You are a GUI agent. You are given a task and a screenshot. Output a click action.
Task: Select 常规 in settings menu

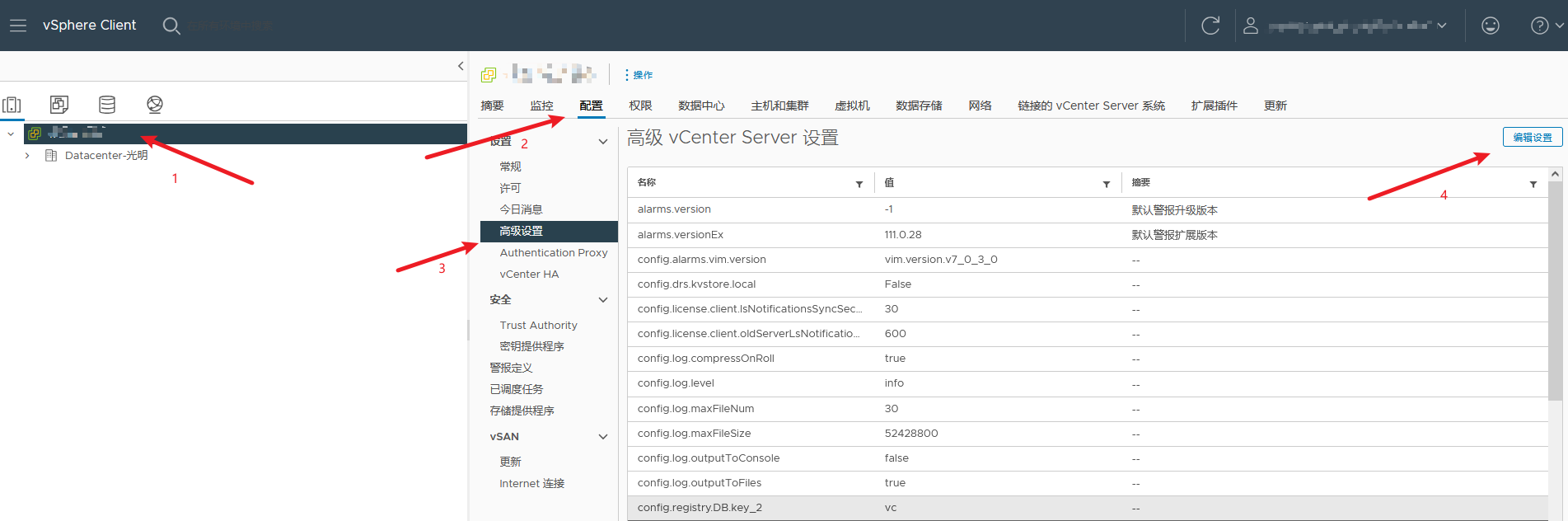510,167
